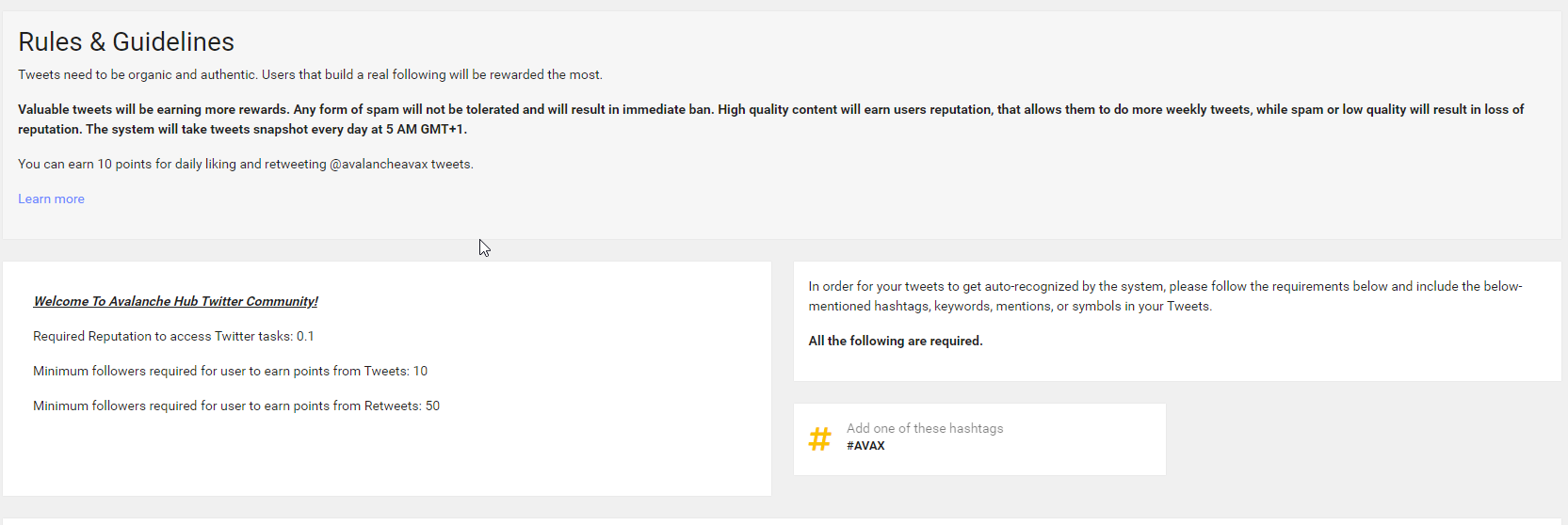
Task: Click the Welcome To Avalanche Hub heading
Action: 175,301
